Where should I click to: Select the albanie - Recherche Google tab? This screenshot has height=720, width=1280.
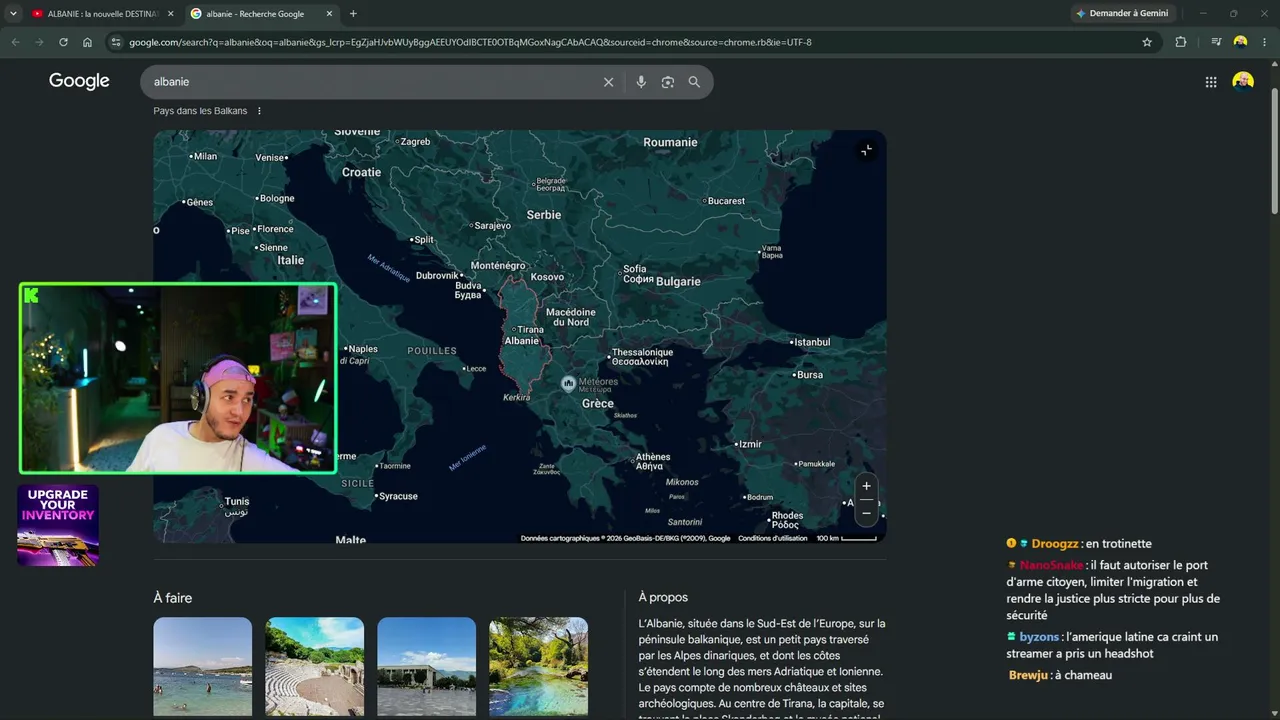(x=262, y=14)
